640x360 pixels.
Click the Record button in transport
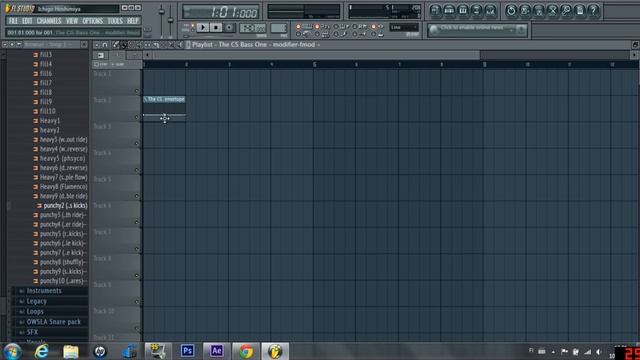coord(229,27)
